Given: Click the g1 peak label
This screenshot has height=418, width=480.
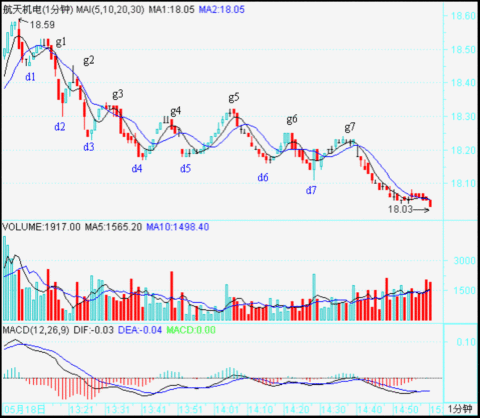Looking at the screenshot, I should [61, 42].
